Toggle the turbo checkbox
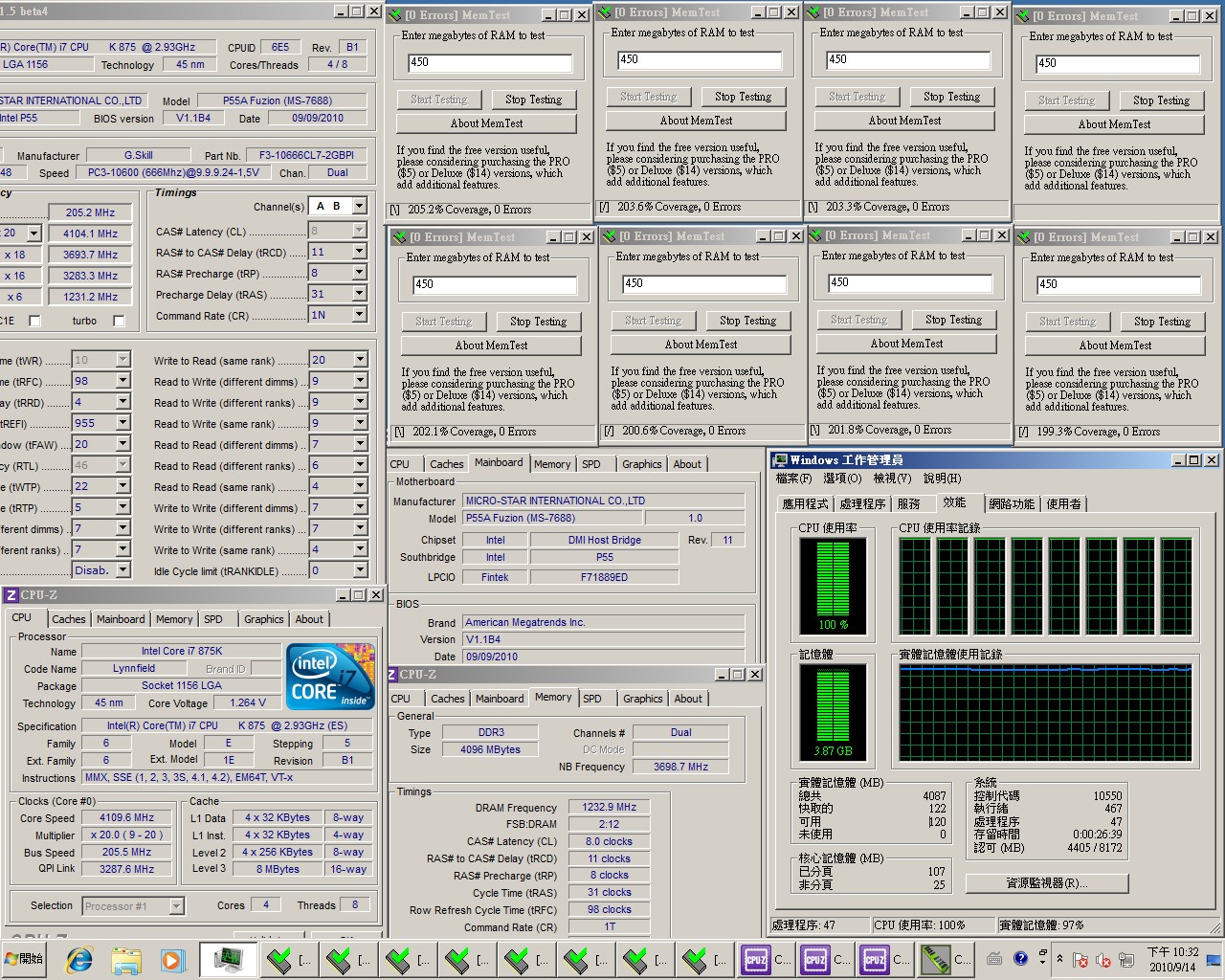 [119, 321]
